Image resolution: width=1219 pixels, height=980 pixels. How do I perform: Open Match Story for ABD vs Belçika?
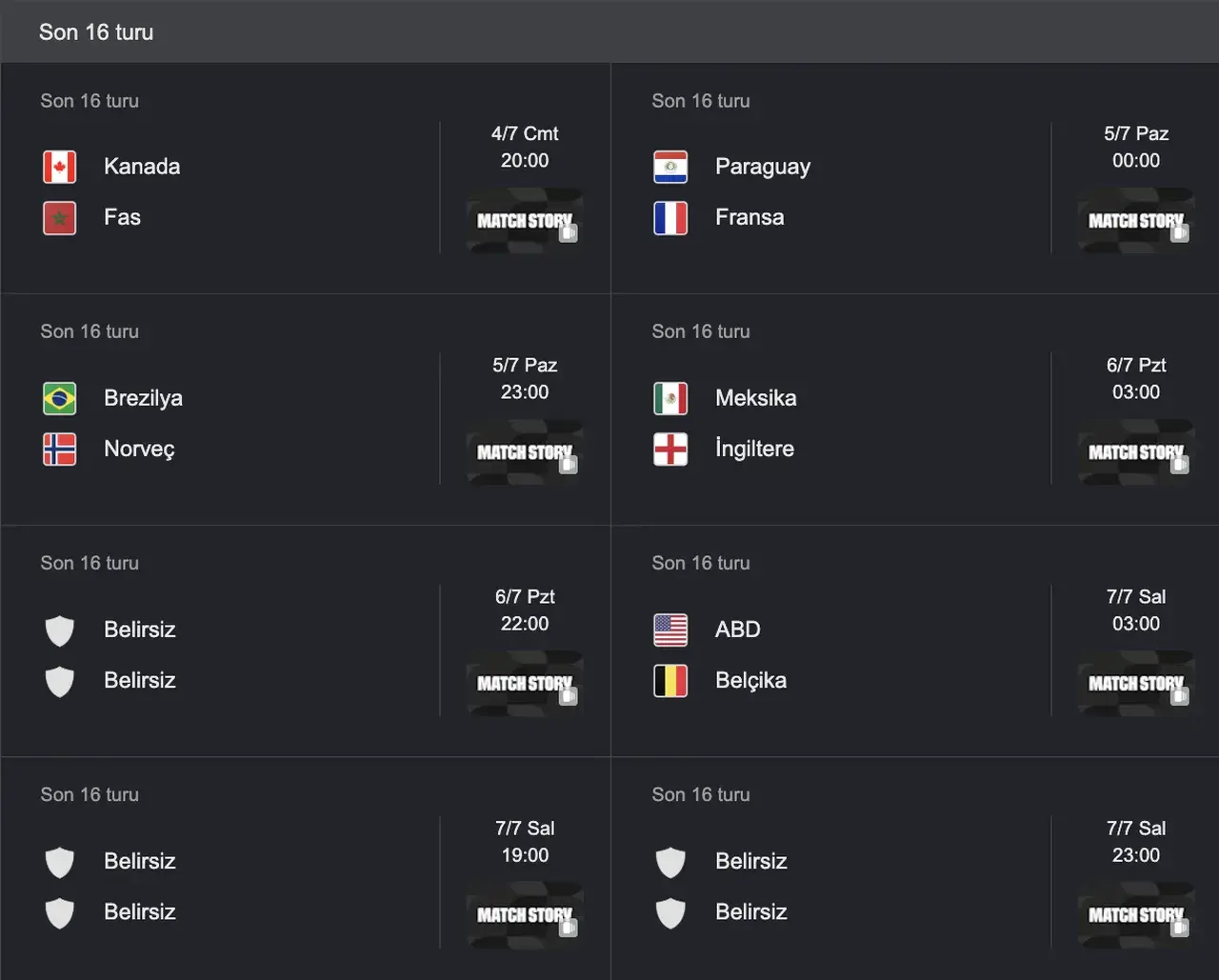coord(1136,684)
